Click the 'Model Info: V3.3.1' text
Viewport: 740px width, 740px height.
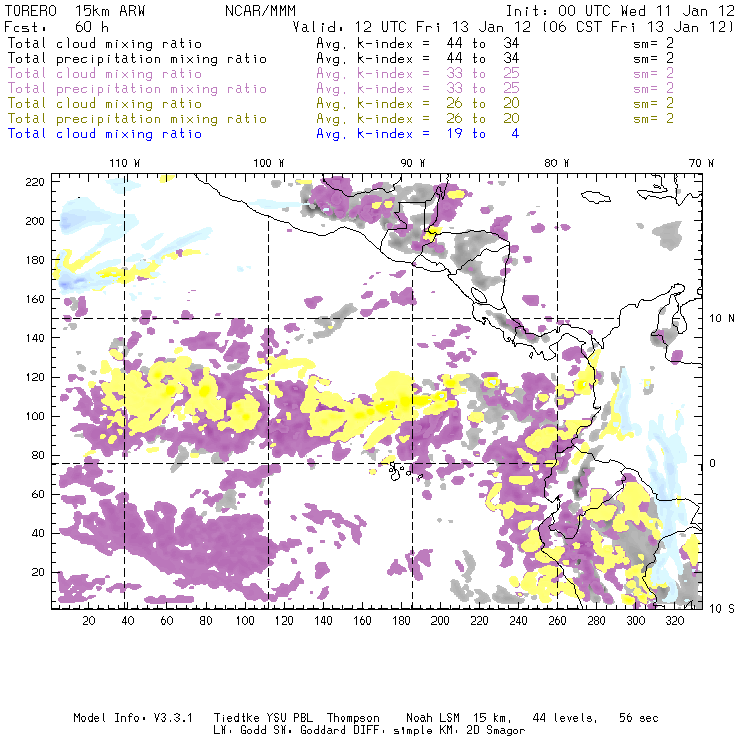tap(133, 718)
